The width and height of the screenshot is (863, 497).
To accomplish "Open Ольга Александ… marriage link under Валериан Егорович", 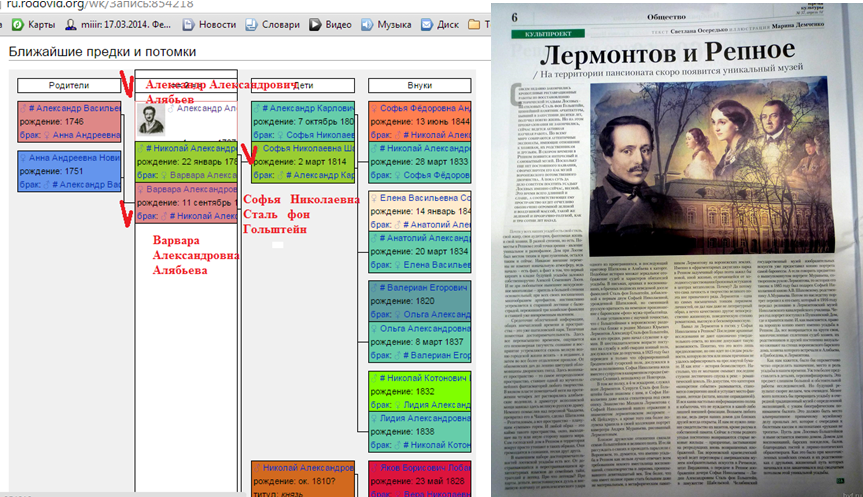I will [437, 314].
